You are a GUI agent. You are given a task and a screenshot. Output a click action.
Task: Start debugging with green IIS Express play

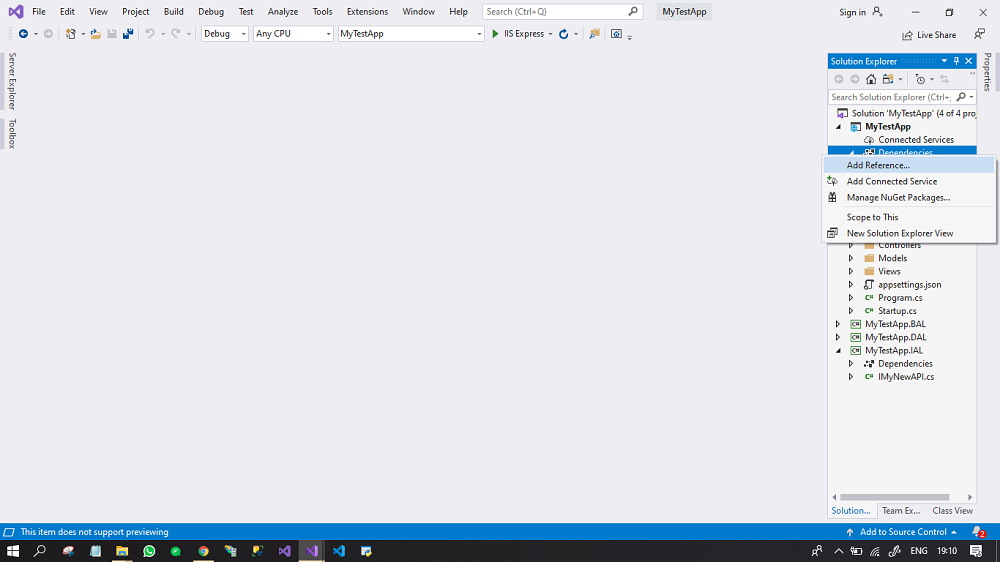(495, 34)
